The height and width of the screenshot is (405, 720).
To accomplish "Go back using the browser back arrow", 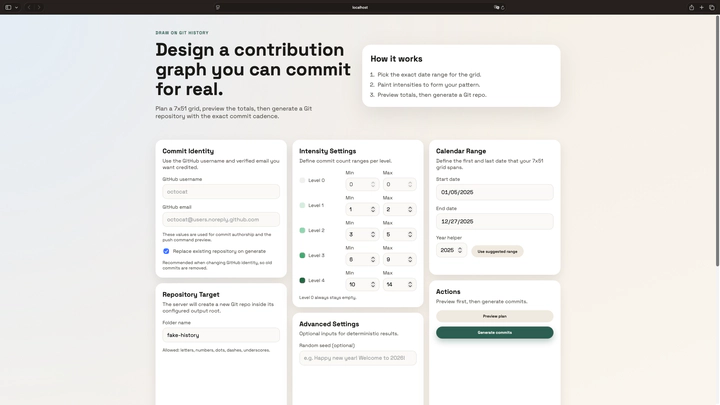I will [x=29, y=7].
